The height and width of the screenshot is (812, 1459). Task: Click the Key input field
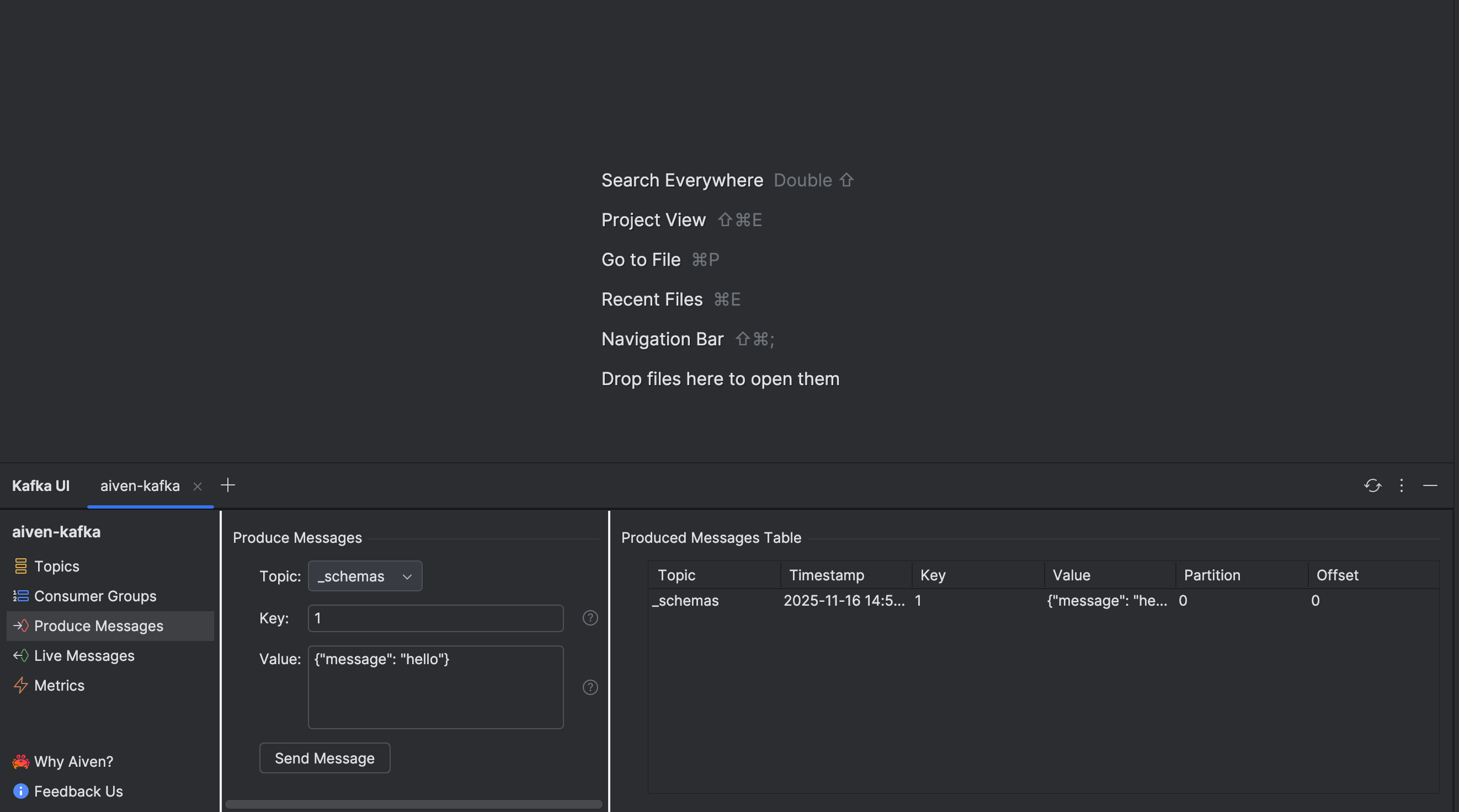(x=435, y=618)
